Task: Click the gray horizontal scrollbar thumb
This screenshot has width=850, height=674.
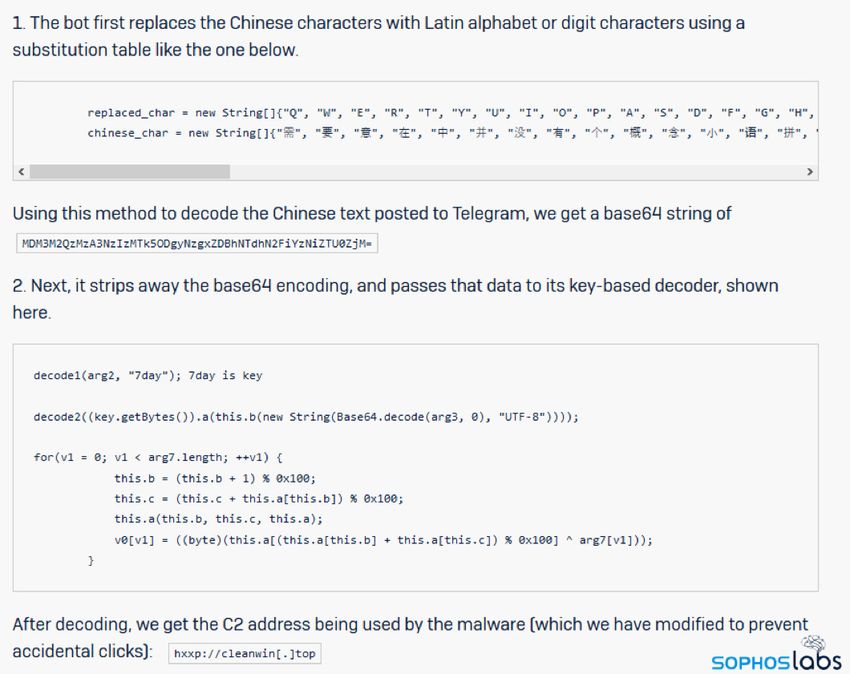Action: click(130, 172)
